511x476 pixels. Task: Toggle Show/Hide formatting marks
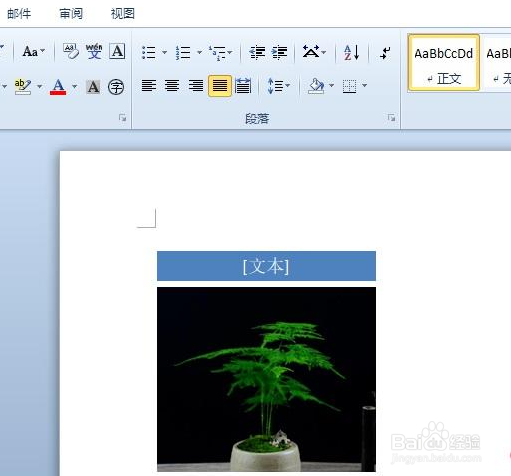[385, 53]
